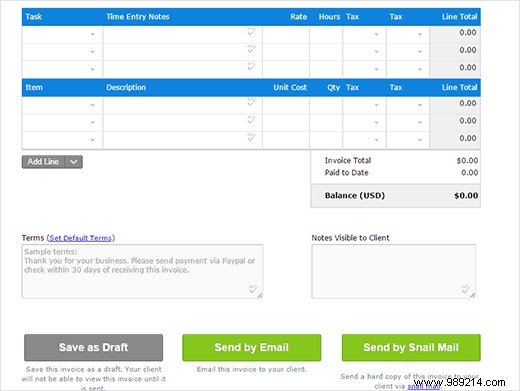The width and height of the screenshot is (520, 391).
Task: Click the Hours field in first time row
Action: [x=326, y=34]
